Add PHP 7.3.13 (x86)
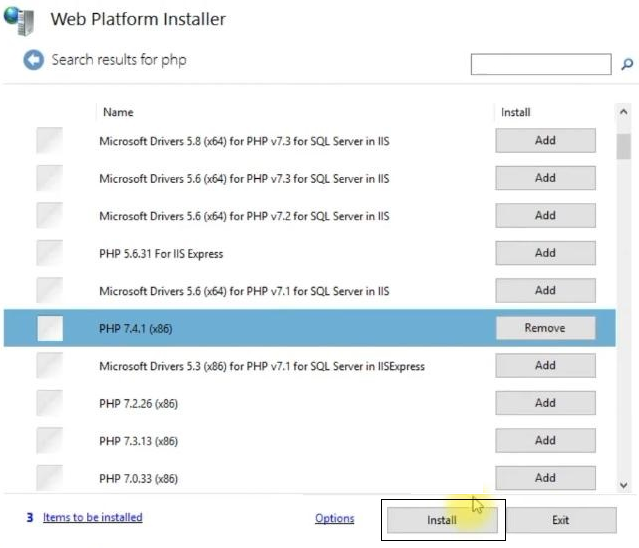Image resolution: width=639 pixels, height=548 pixels. [x=545, y=440]
